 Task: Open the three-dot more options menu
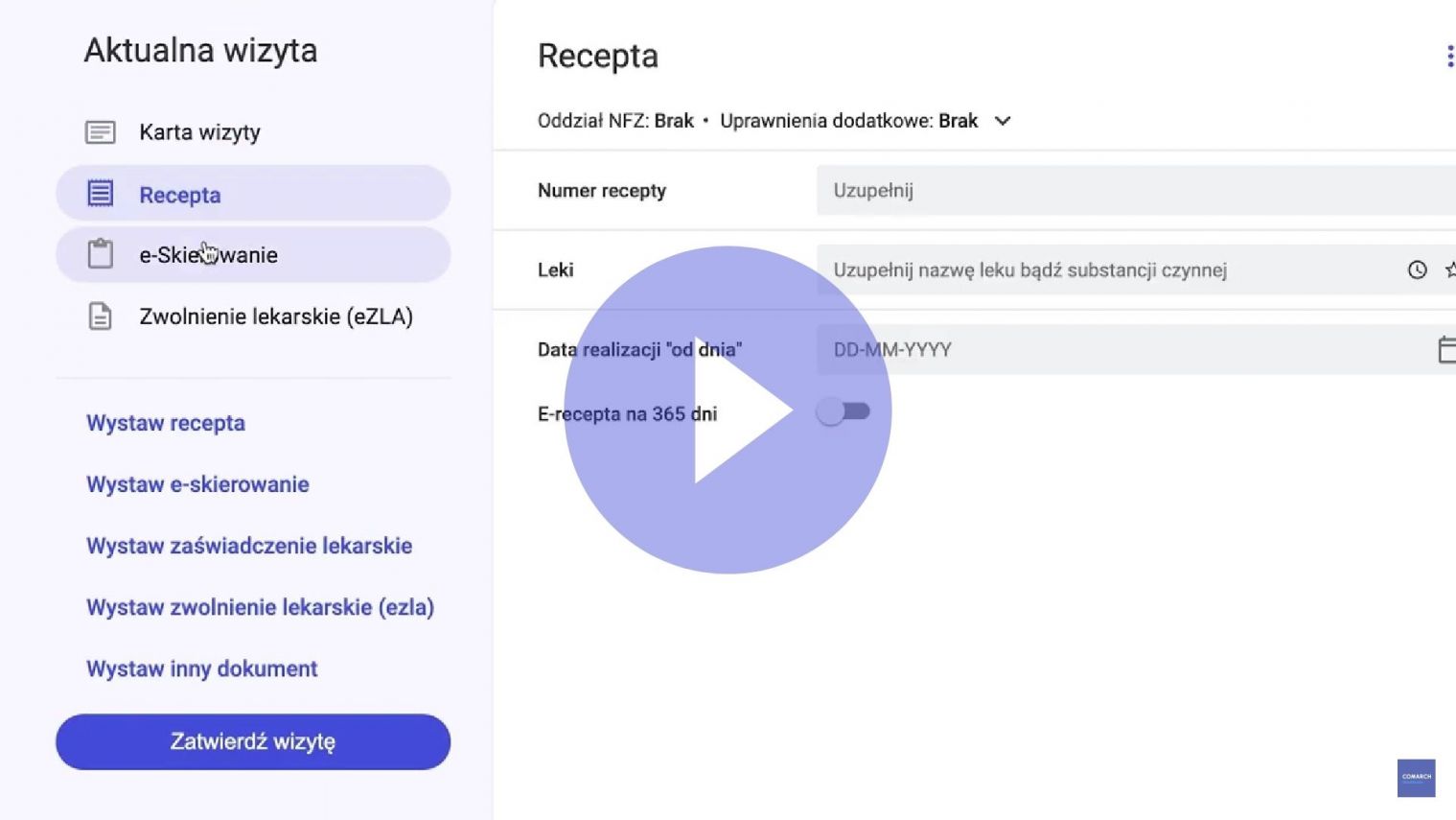coord(1449,57)
